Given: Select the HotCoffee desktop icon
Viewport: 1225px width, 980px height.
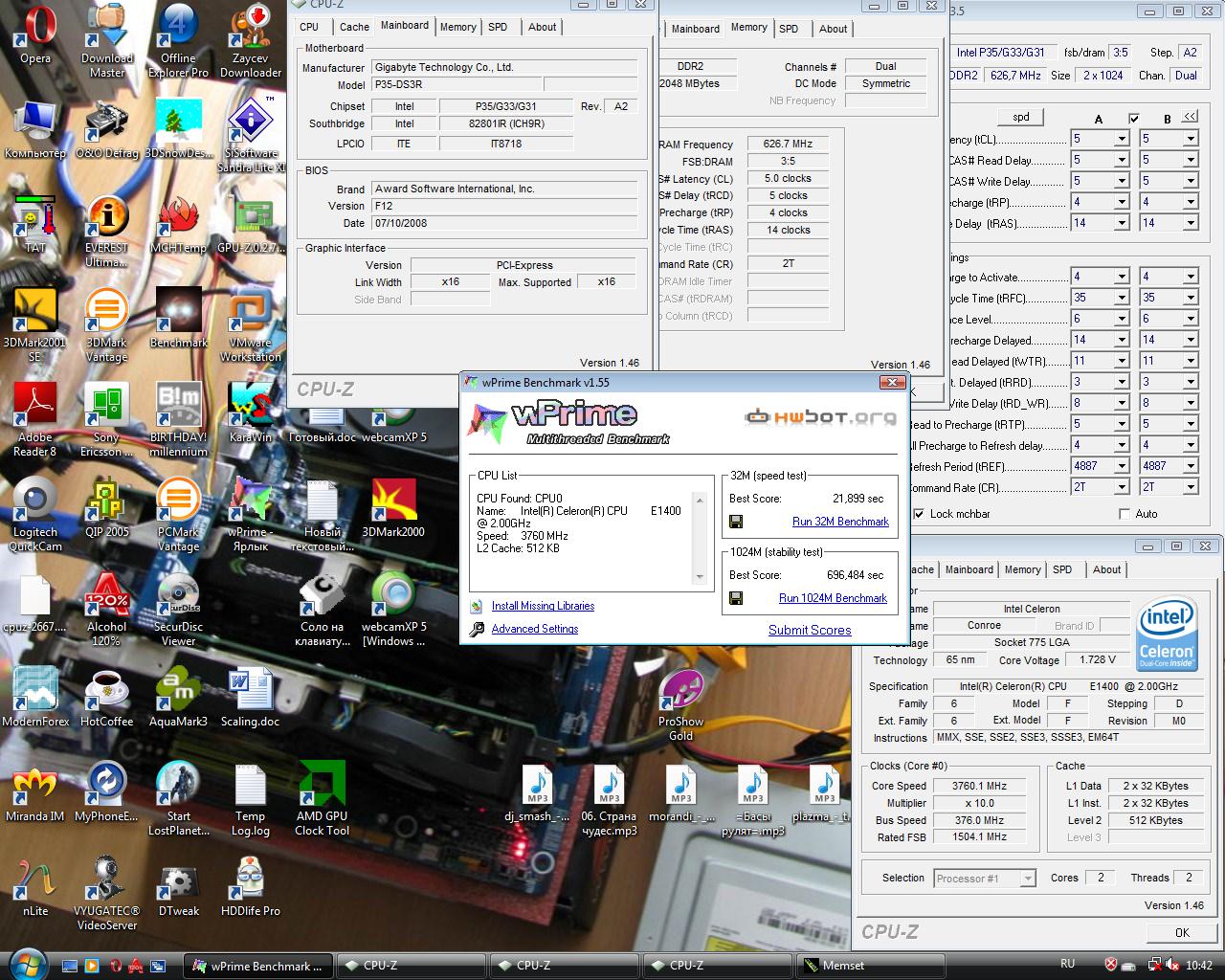Looking at the screenshot, I should tap(107, 698).
